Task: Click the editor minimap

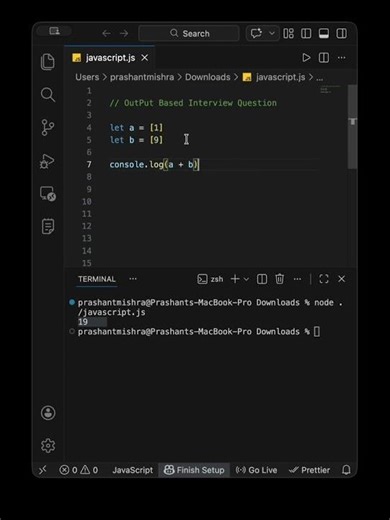Action: point(330,90)
